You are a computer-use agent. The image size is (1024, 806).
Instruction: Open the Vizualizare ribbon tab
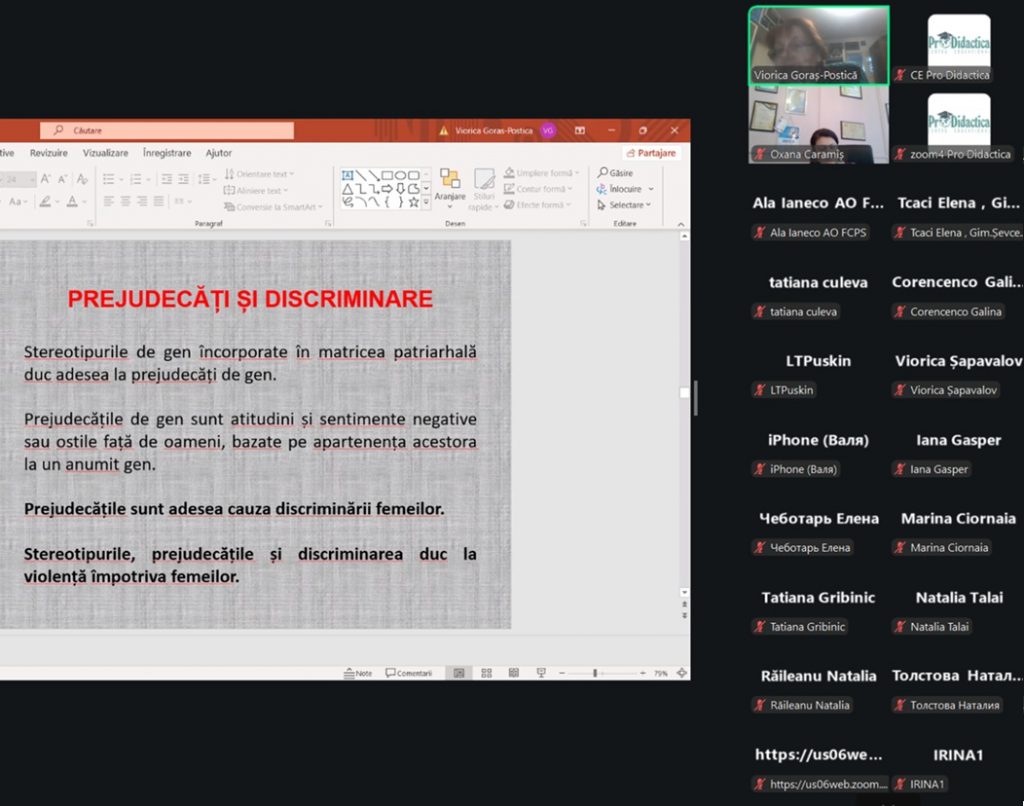click(x=105, y=153)
